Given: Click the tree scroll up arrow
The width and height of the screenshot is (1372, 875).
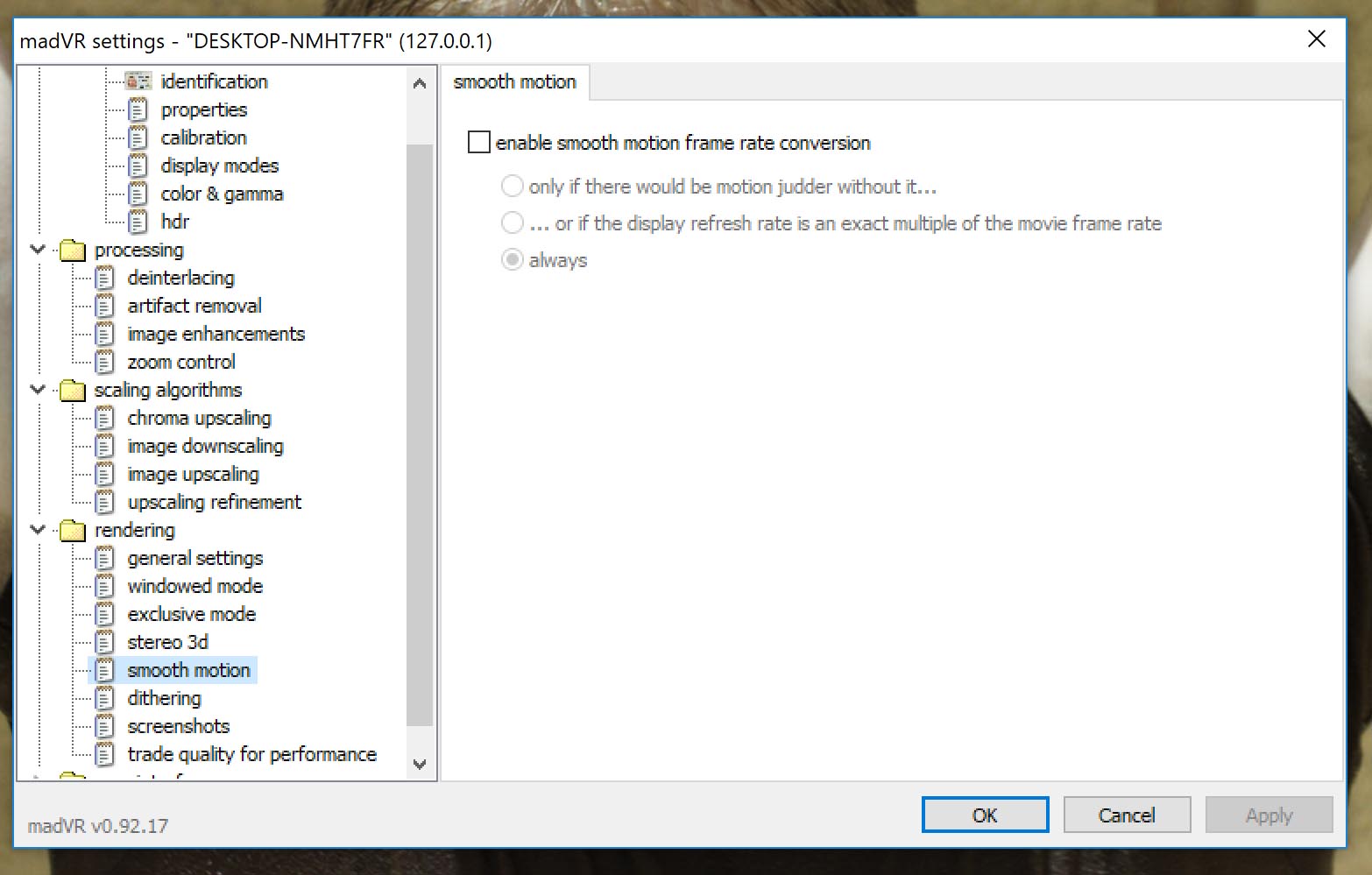Looking at the screenshot, I should (420, 84).
